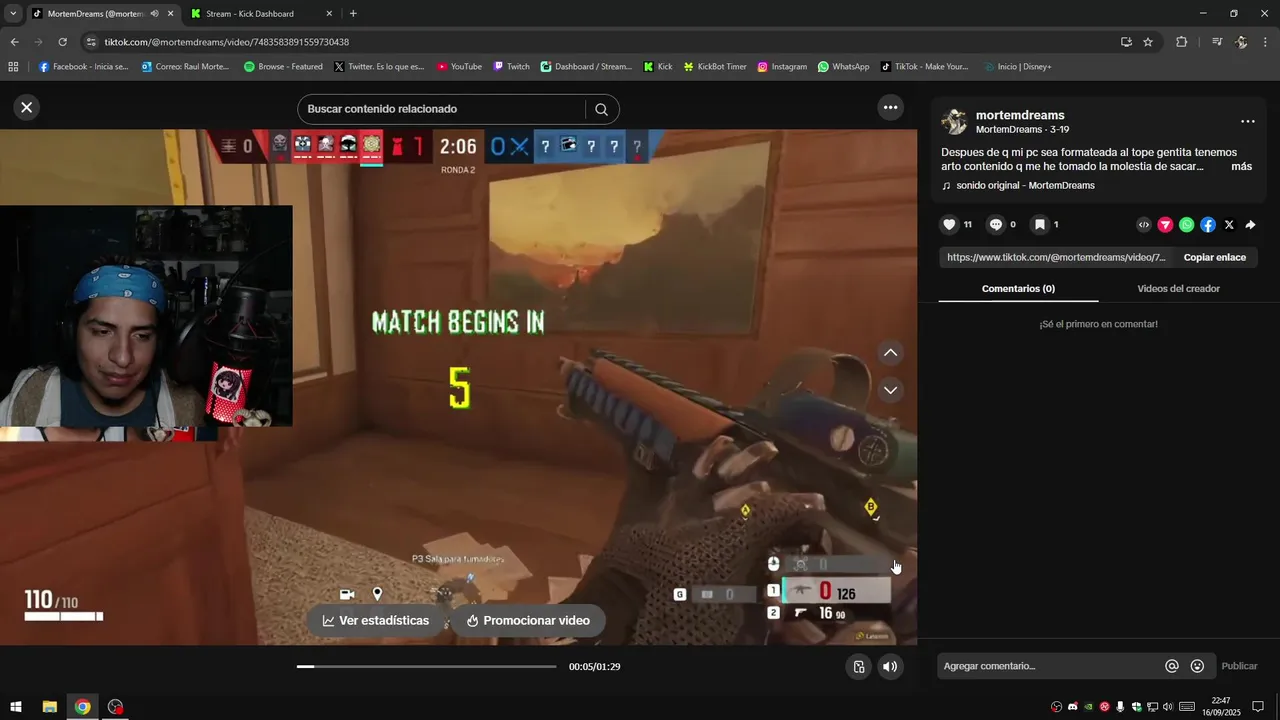Go to next video with down chevron

coord(890,390)
